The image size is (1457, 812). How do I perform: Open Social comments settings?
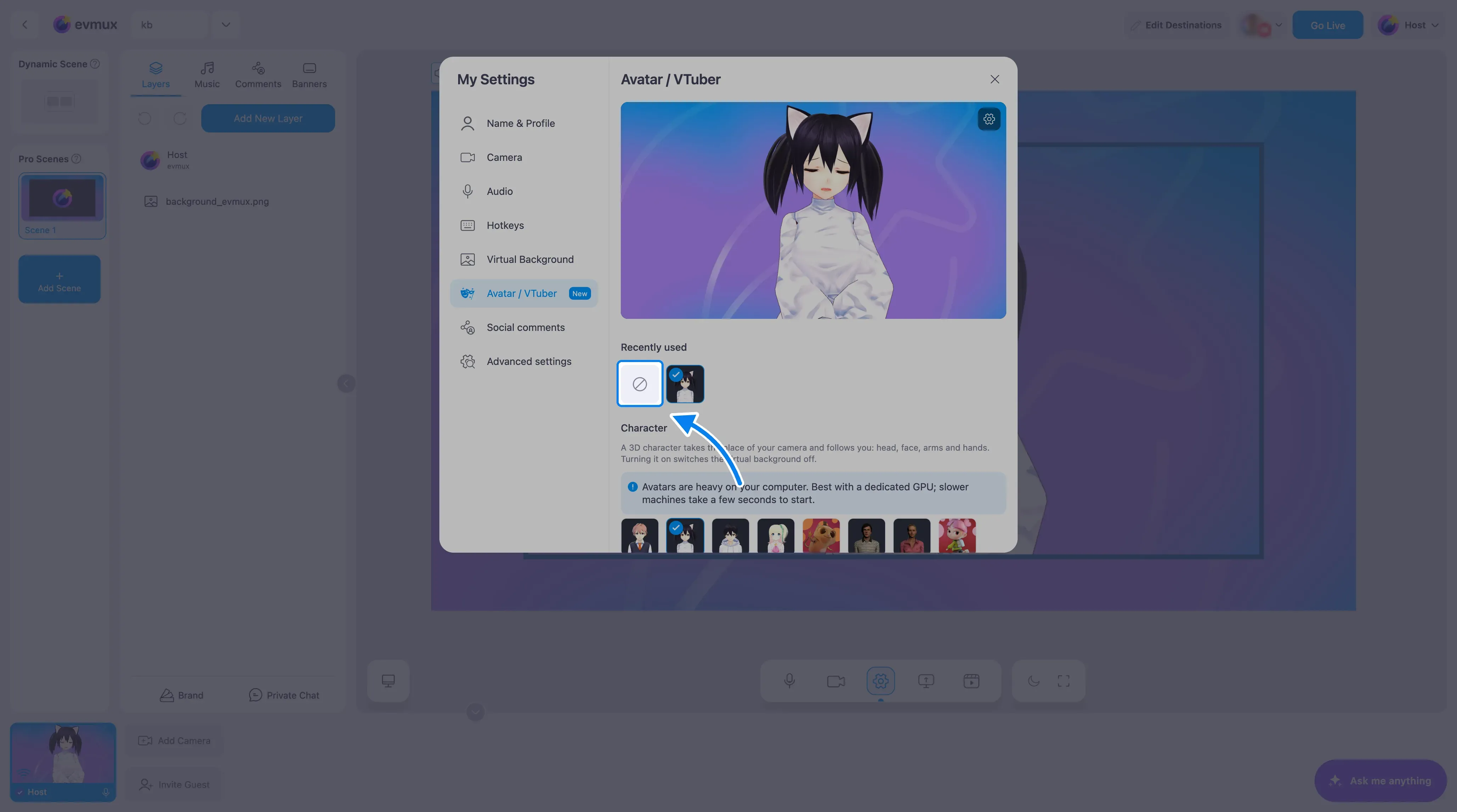524,327
